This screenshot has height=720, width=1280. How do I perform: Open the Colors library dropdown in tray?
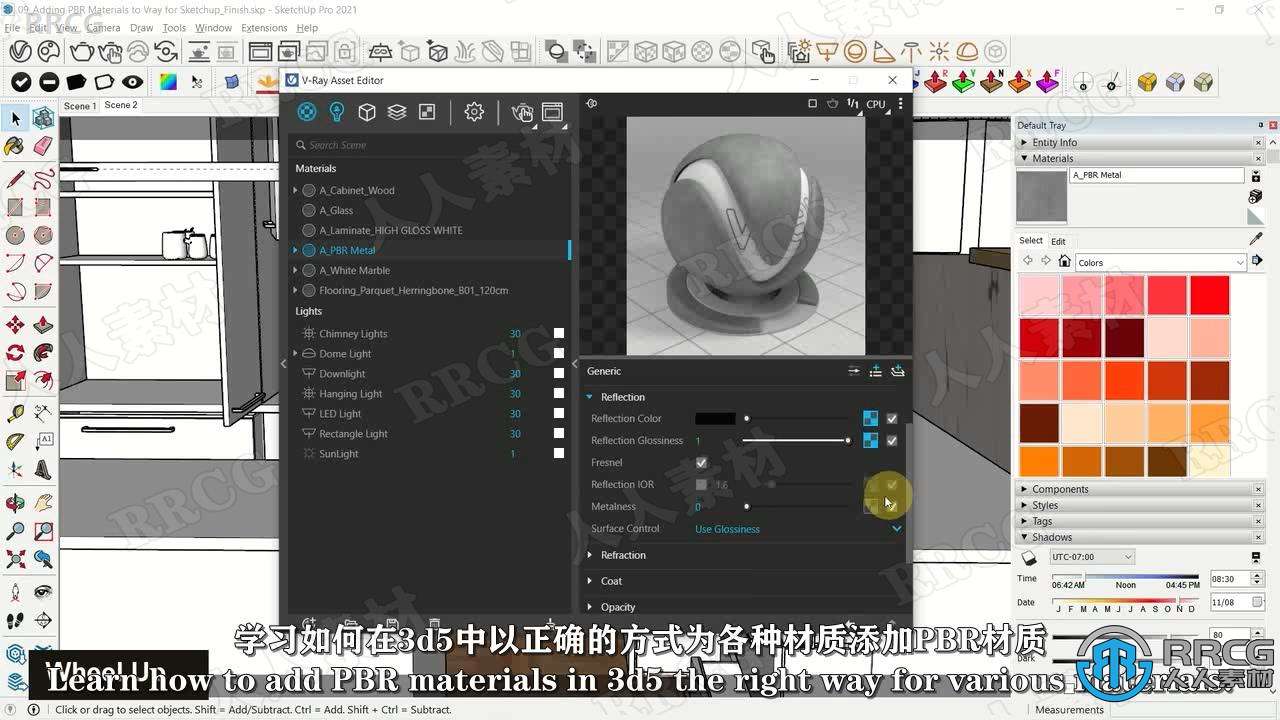[x=1161, y=263]
